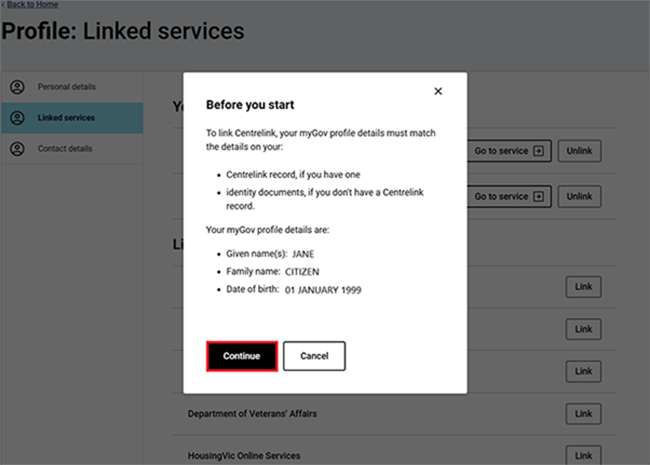Click the second Link button from top
650x465 pixels.
(584, 329)
